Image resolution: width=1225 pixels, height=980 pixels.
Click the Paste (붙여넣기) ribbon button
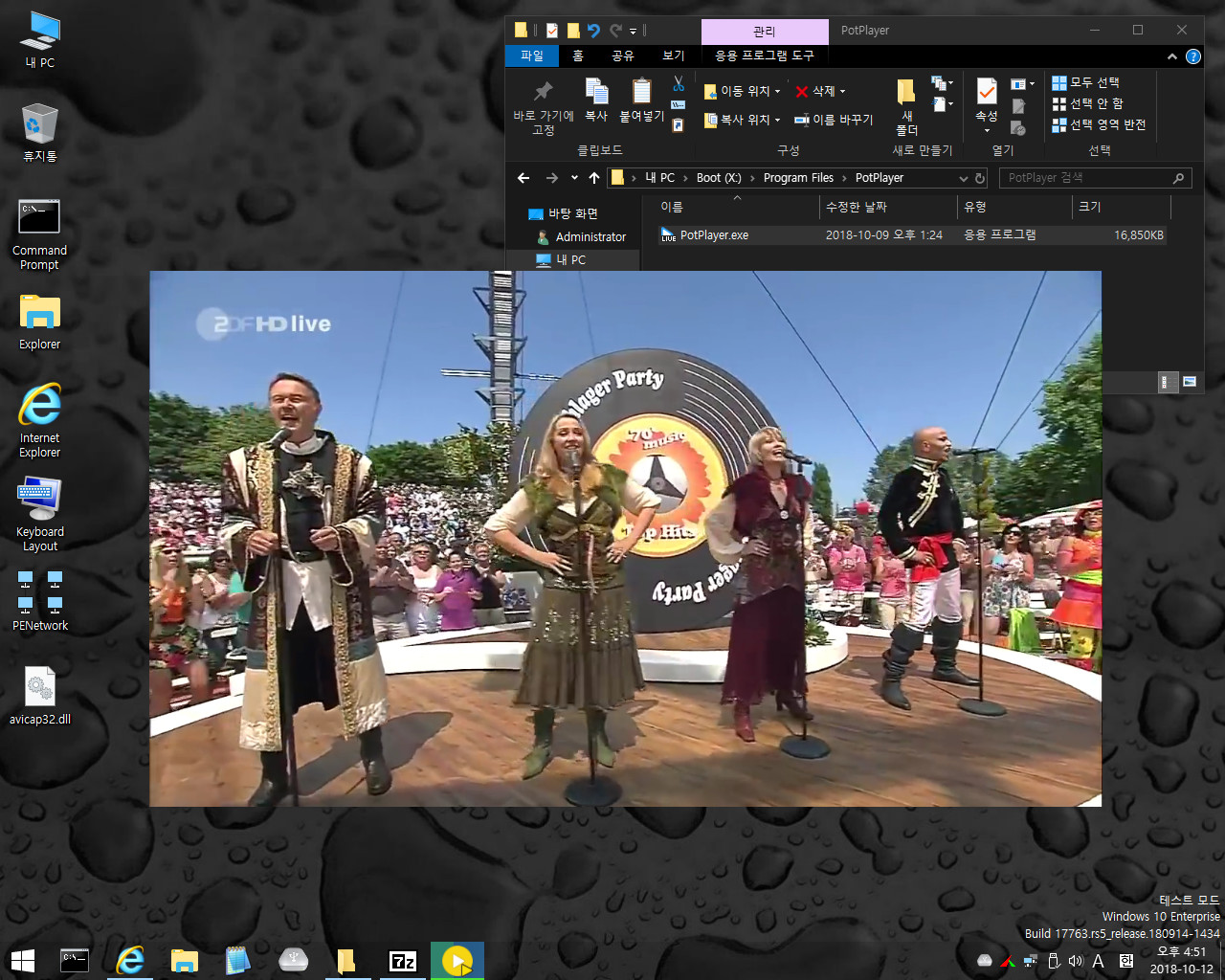point(641,100)
